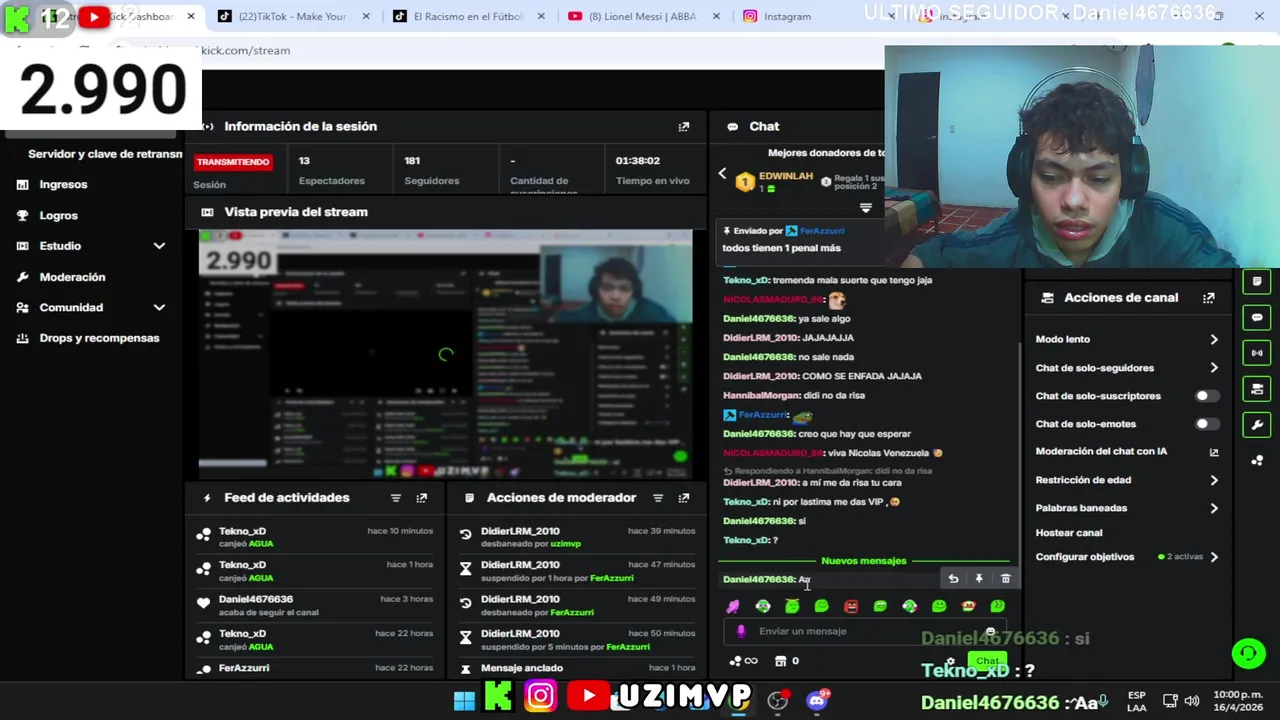
Task: Open Discord from the taskbar
Action: [817, 699]
